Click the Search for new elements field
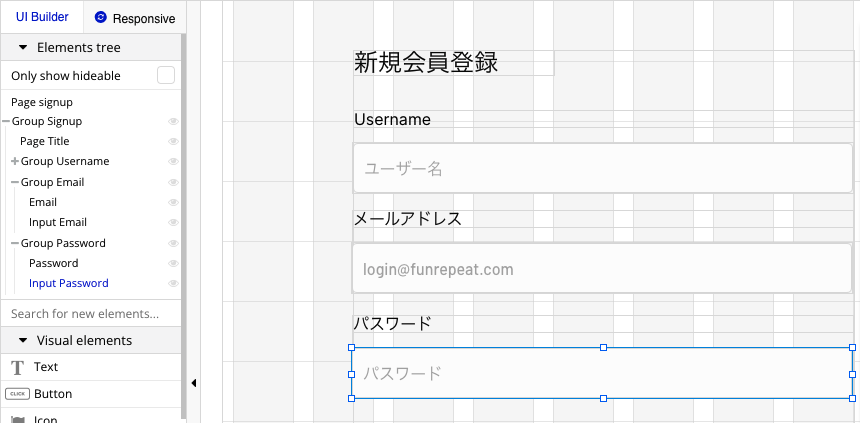 pos(90,313)
